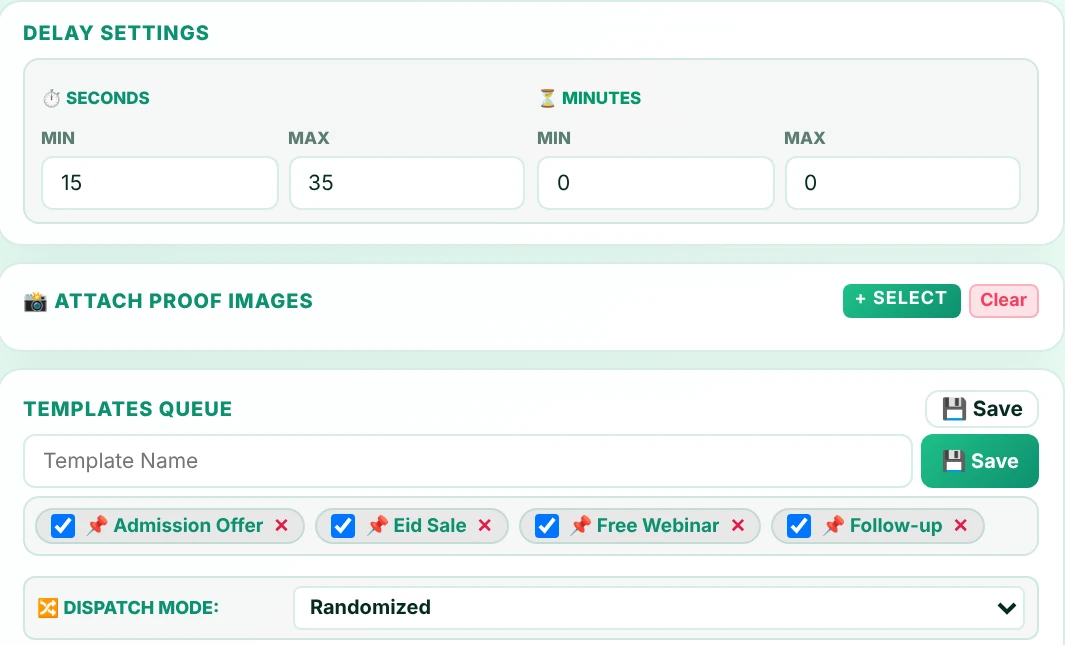Clear the attached proof images
Image resolution: width=1065 pixels, height=645 pixels.
point(1004,301)
